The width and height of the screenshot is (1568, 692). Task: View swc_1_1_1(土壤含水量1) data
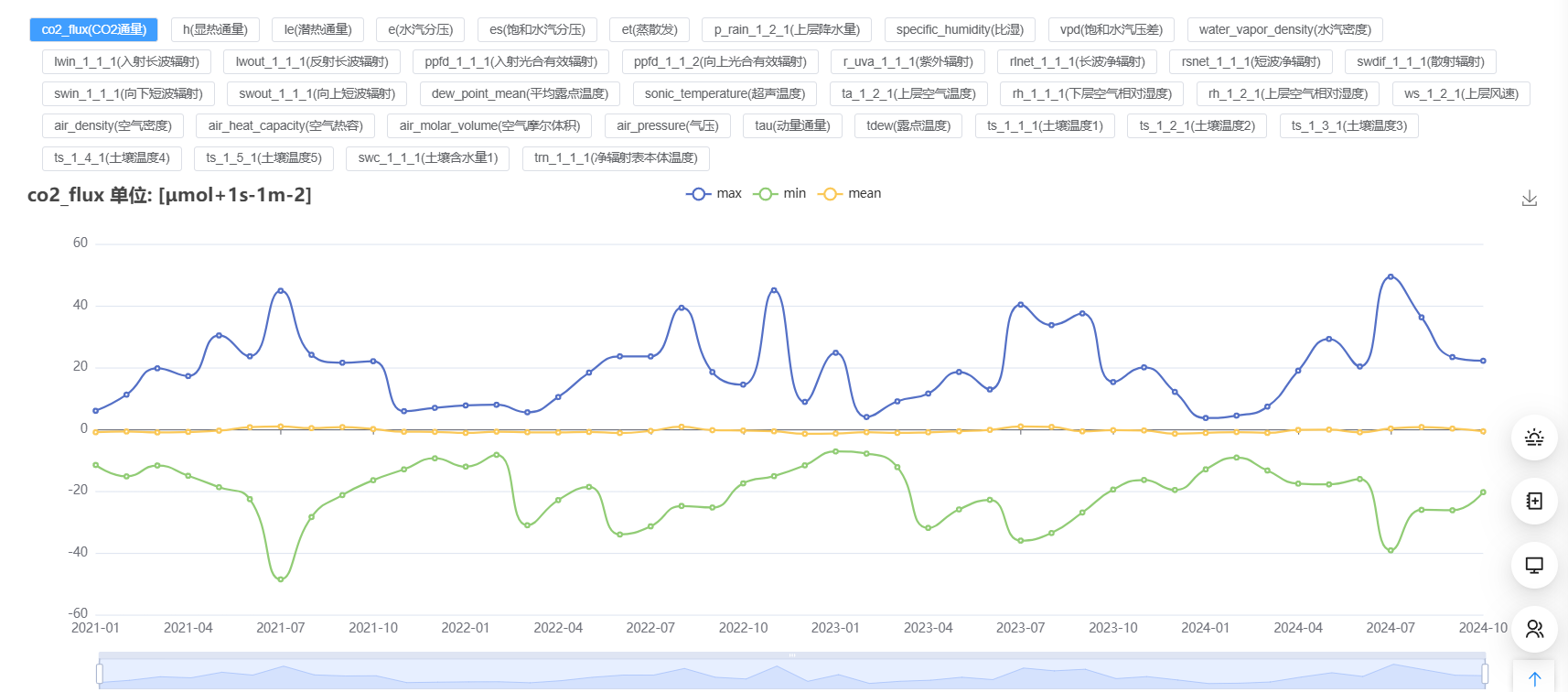click(427, 157)
